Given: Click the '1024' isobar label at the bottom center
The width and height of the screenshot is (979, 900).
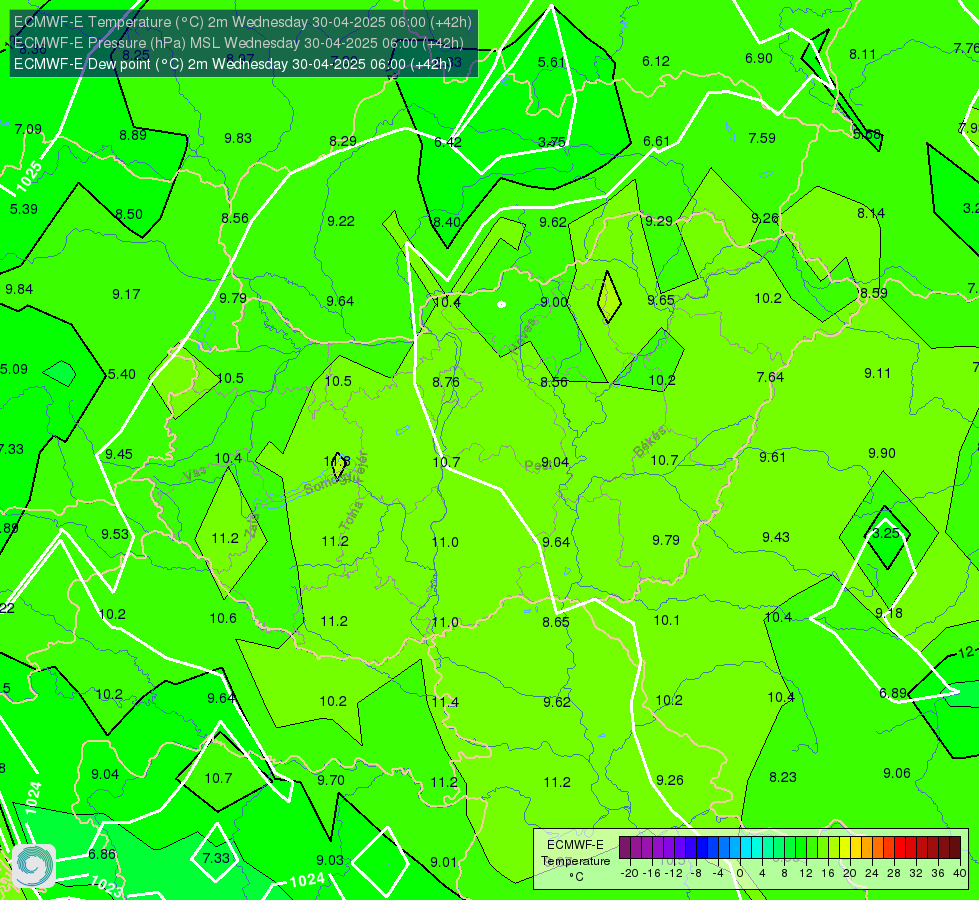Looking at the screenshot, I should (x=307, y=880).
